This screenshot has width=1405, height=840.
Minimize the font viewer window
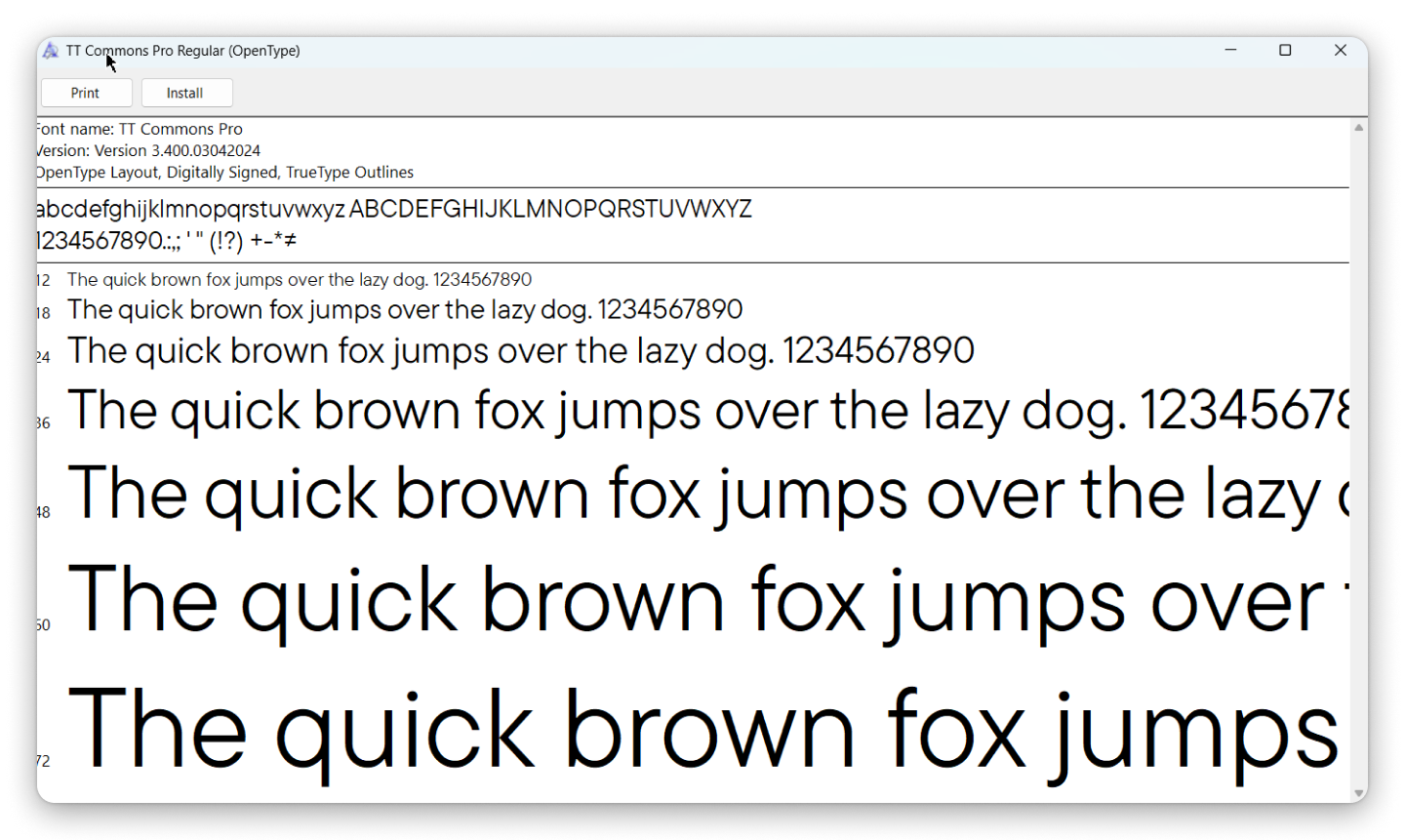(x=1230, y=50)
